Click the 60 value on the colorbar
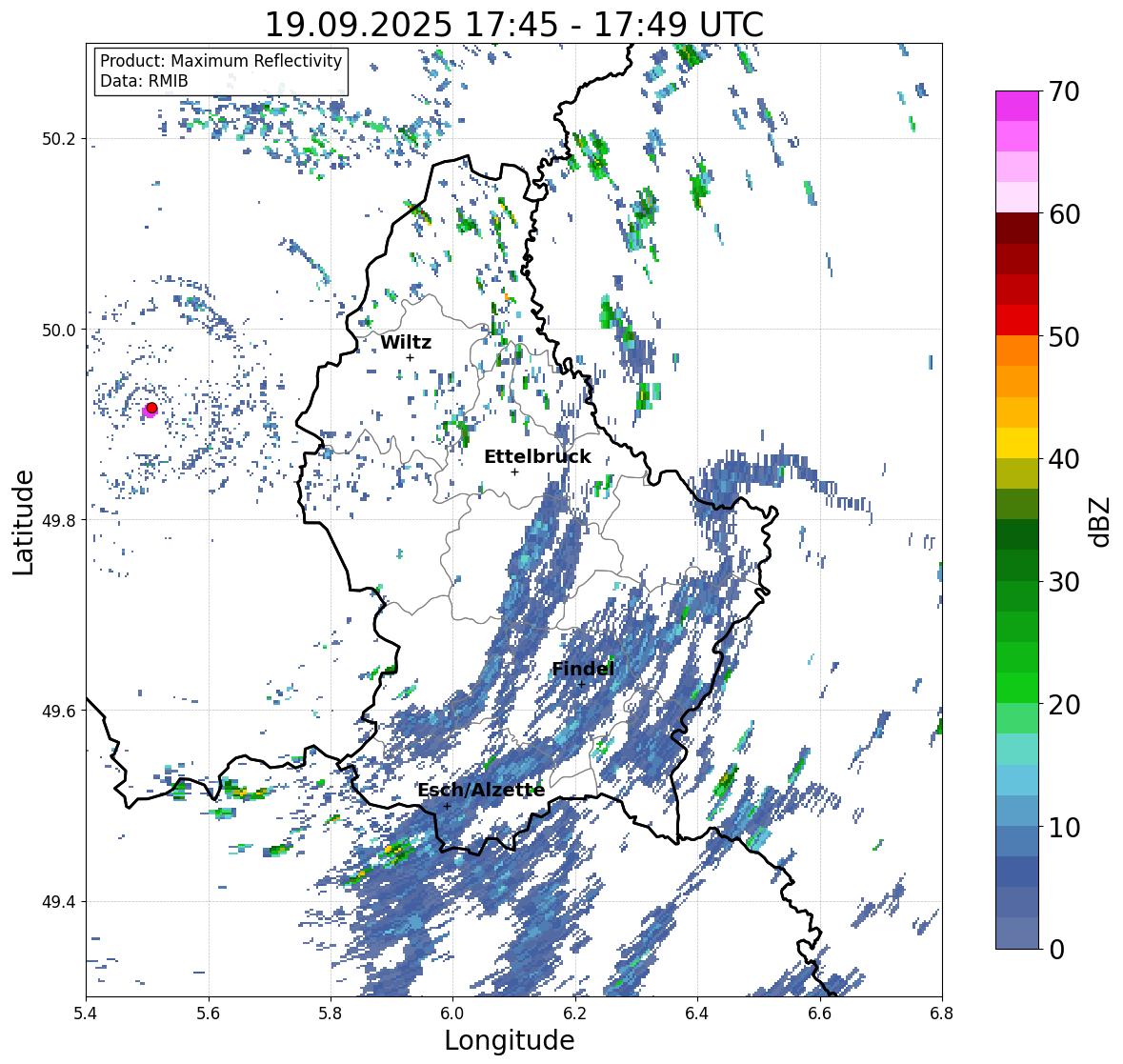Viewport: 1123px width, 1064px height. pyautogui.click(x=1063, y=214)
